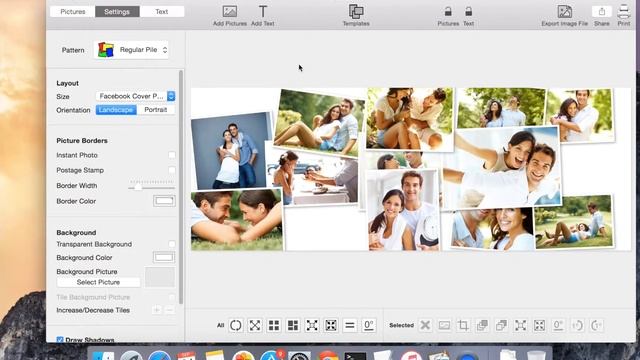Apply the mosaic grid arrangement icon
This screenshot has height=360, width=640.
(293, 325)
